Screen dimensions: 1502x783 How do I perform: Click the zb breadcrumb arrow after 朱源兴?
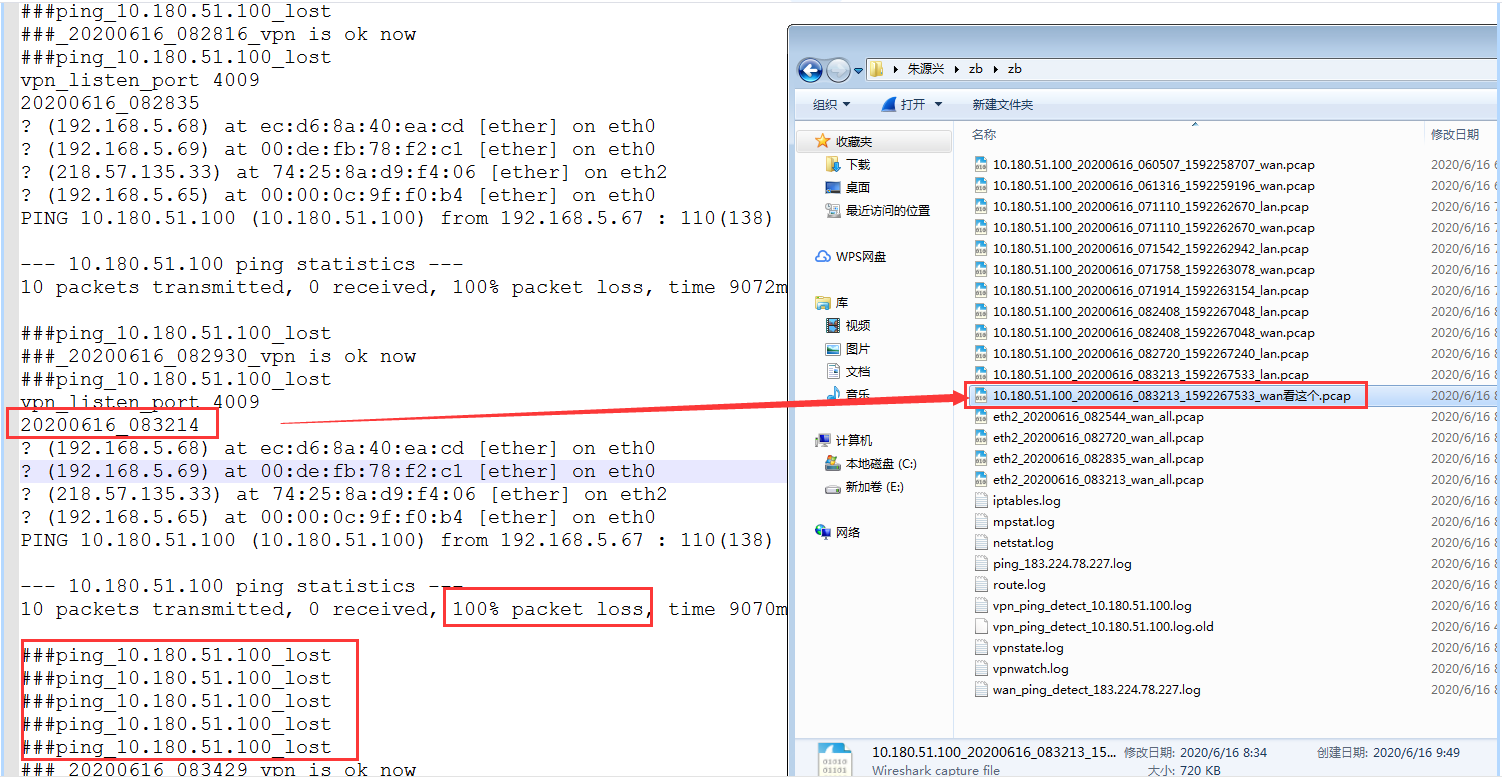[958, 70]
